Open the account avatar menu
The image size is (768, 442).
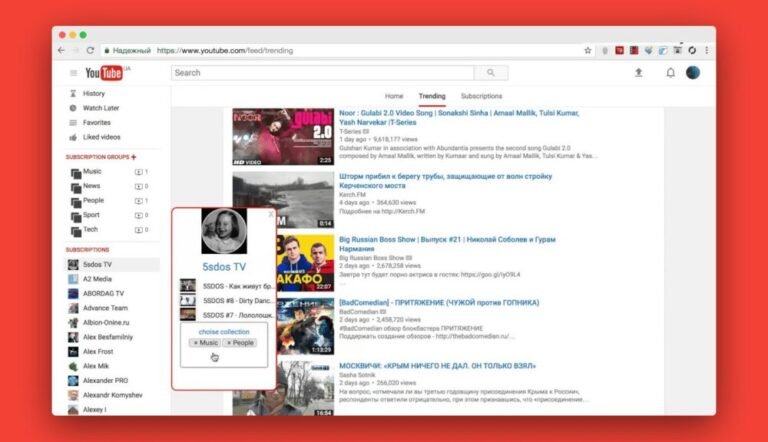[x=693, y=73]
